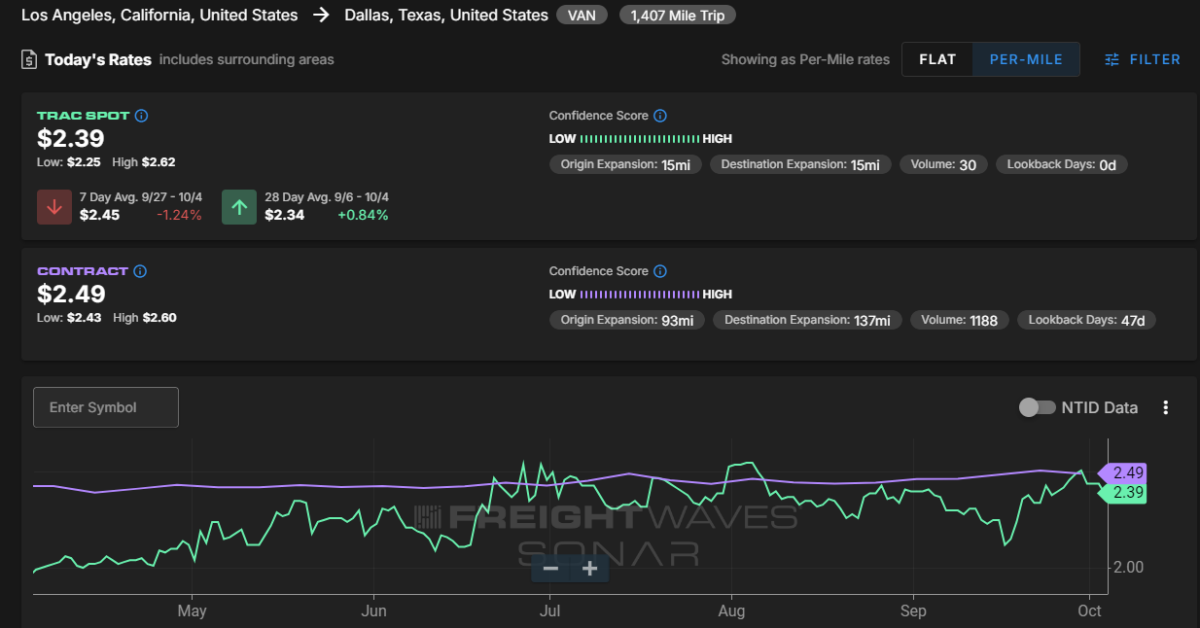Switch rates display to FLAT
The width and height of the screenshot is (1200, 628).
coord(937,59)
